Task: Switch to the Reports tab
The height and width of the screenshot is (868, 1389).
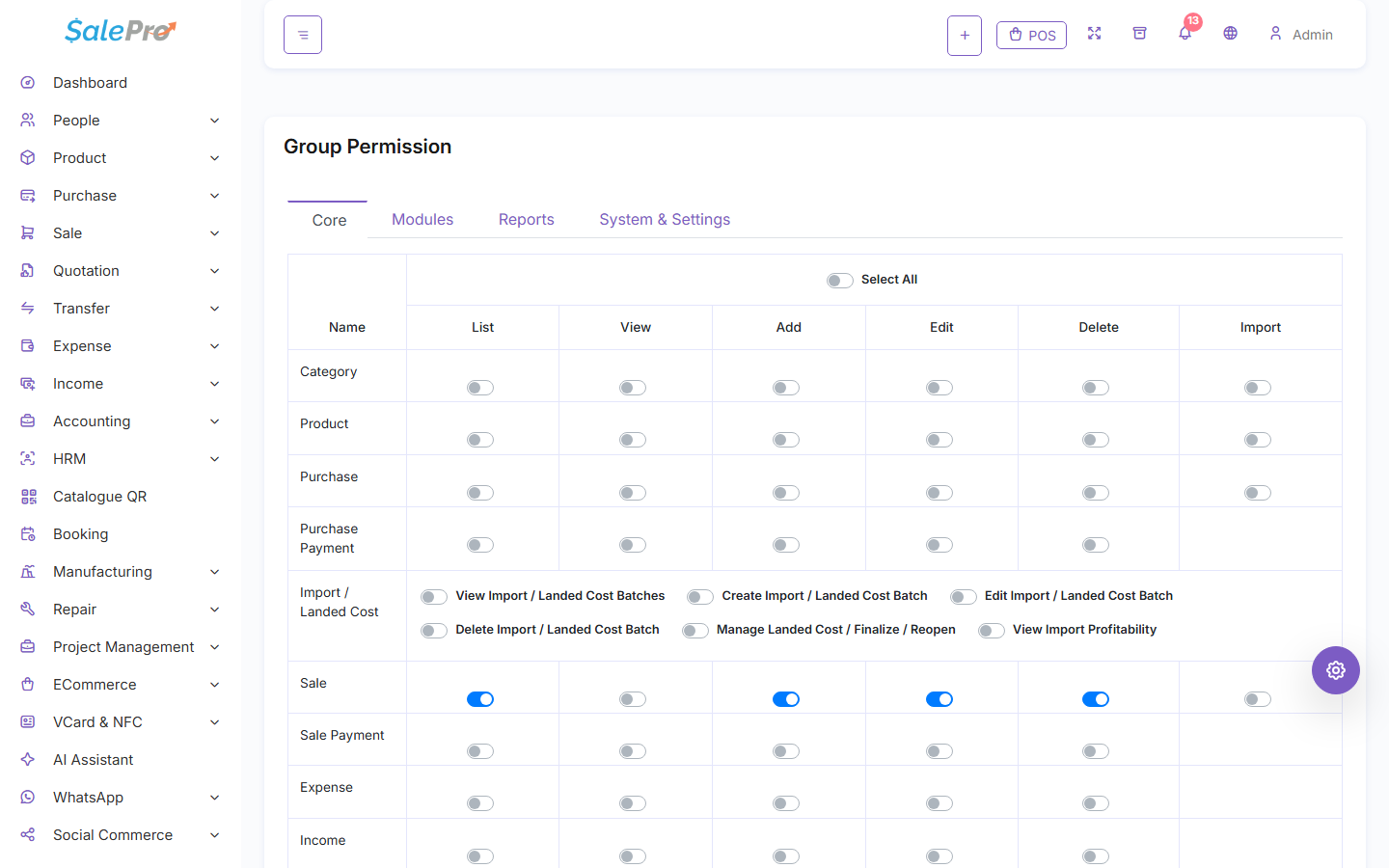Action: click(x=527, y=220)
